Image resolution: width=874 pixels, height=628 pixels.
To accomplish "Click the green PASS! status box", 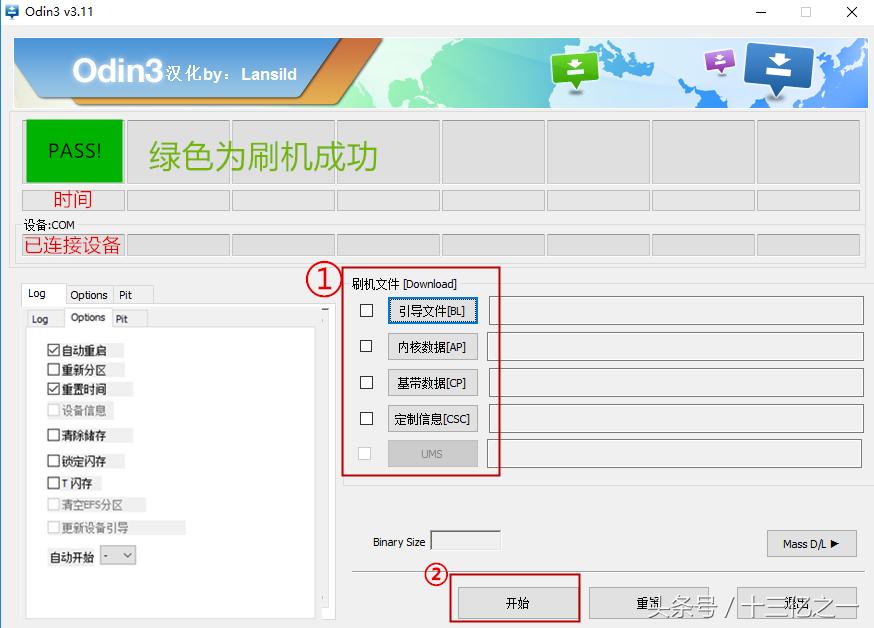I will click(x=72, y=150).
